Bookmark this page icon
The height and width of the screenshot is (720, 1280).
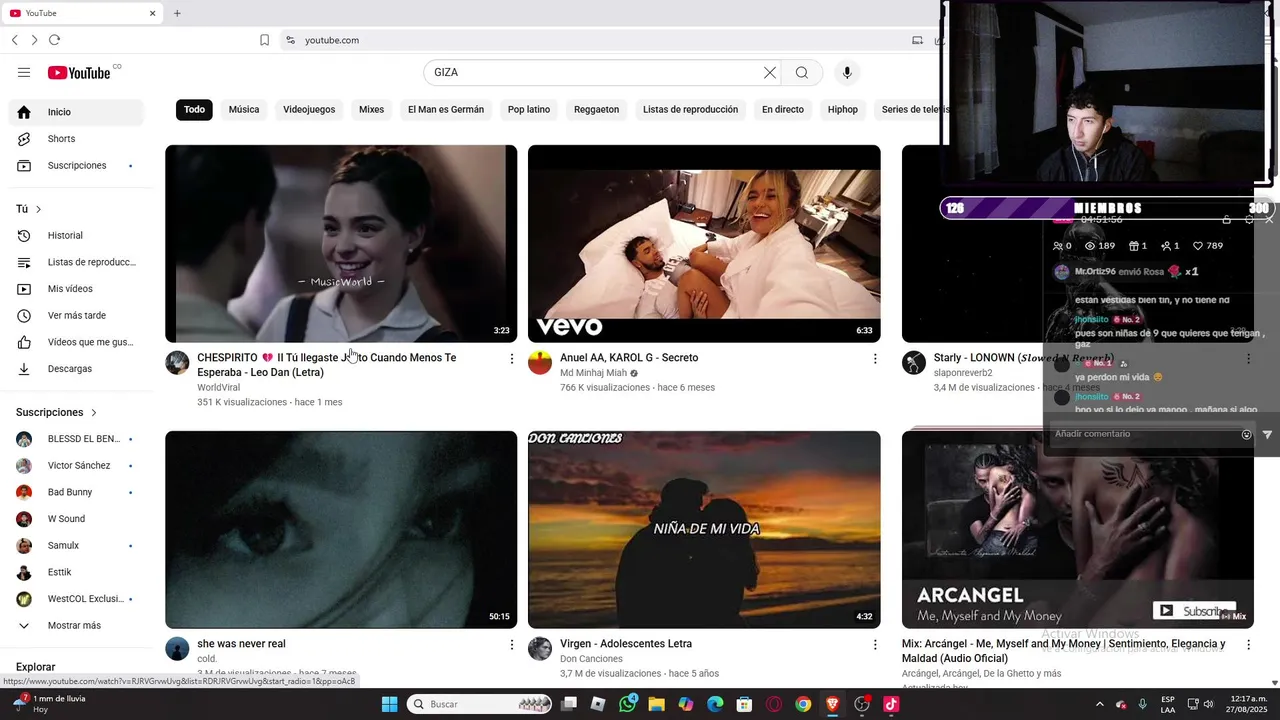coord(264,40)
